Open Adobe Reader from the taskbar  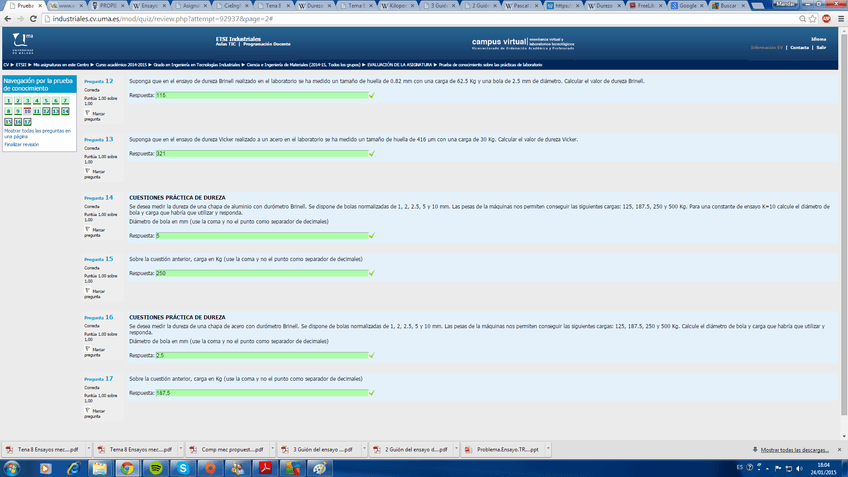pyautogui.click(x=265, y=468)
